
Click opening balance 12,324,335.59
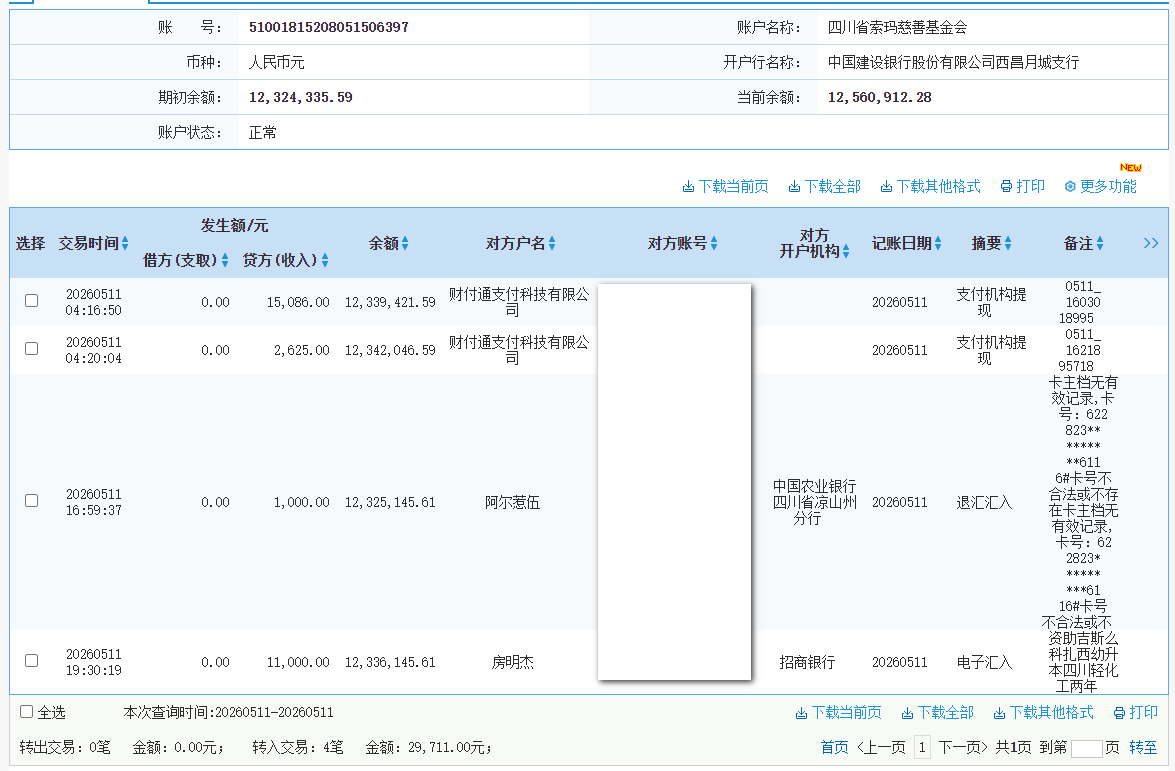[x=300, y=97]
